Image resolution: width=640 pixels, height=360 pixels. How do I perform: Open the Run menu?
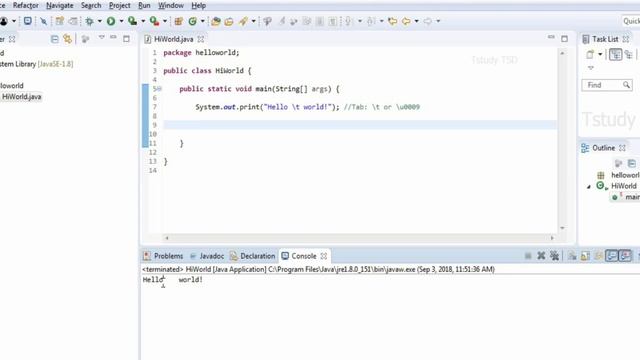tap(144, 5)
